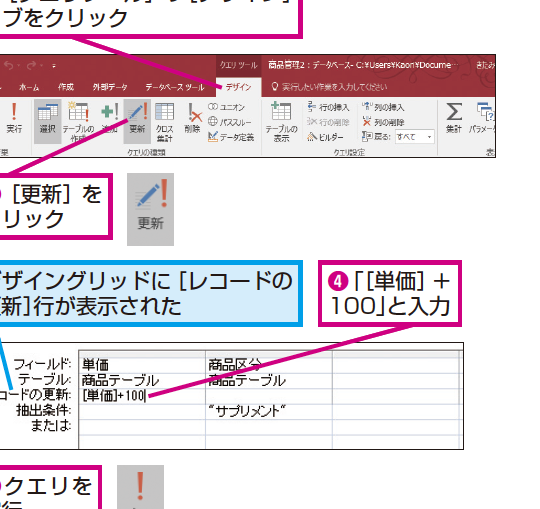Image resolution: width=540 pixels, height=509 pixels.
Task: Click the Run (実行) query button in ribbon
Action: [14, 118]
